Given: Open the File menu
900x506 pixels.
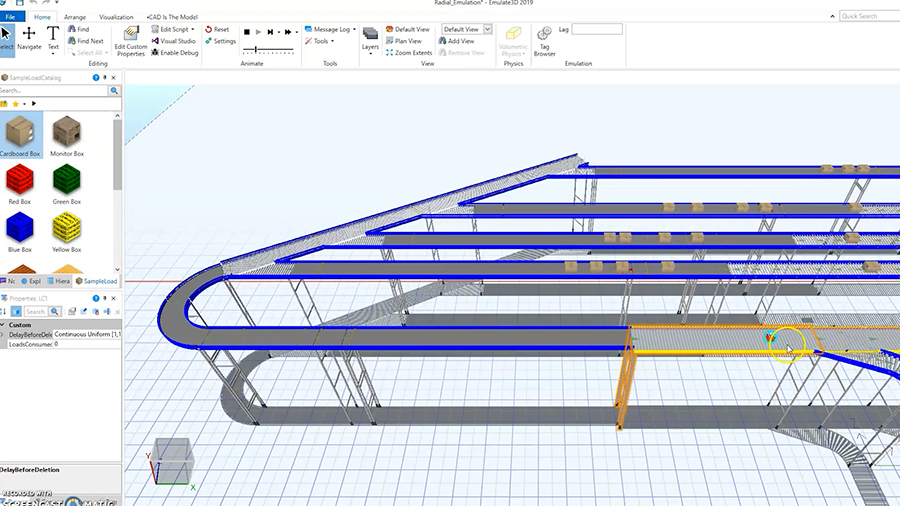Looking at the screenshot, I should pos(10,17).
